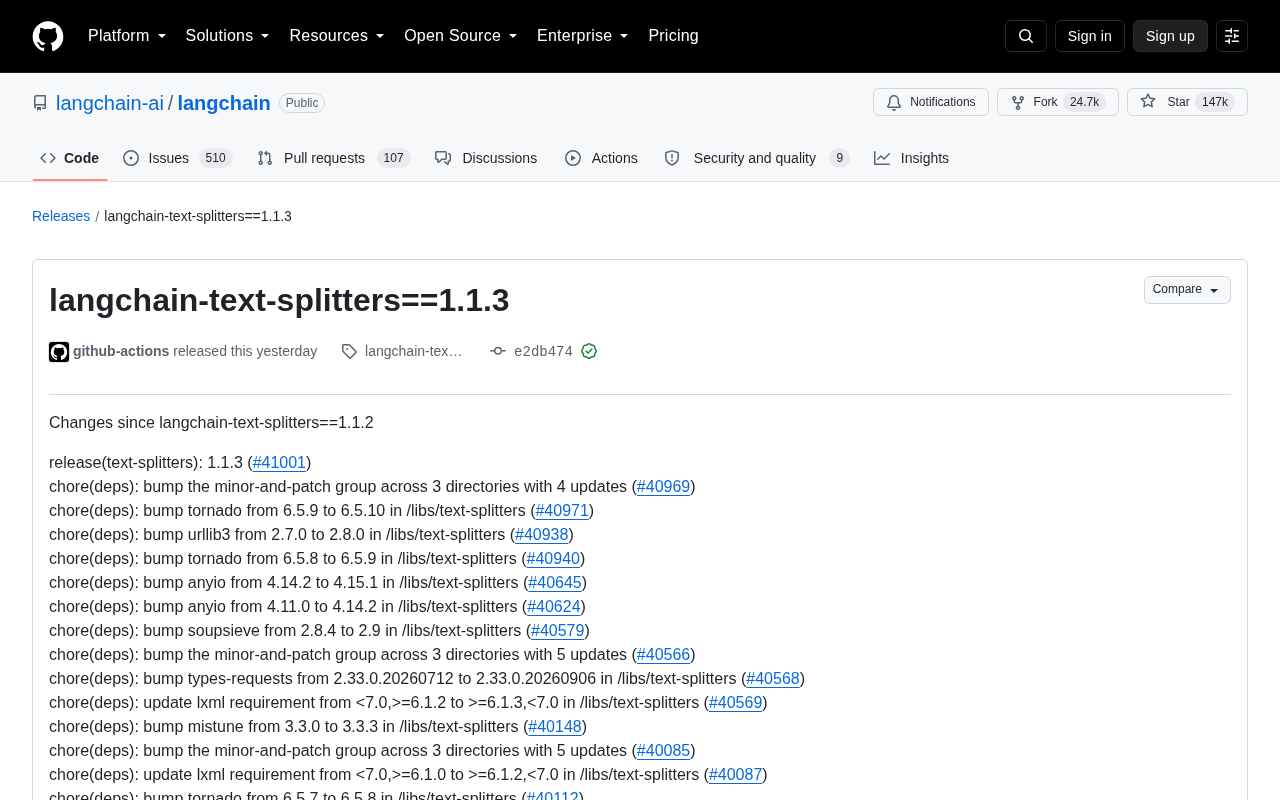Open pull request #40938
Image resolution: width=1280 pixels, height=800 pixels.
542,535
